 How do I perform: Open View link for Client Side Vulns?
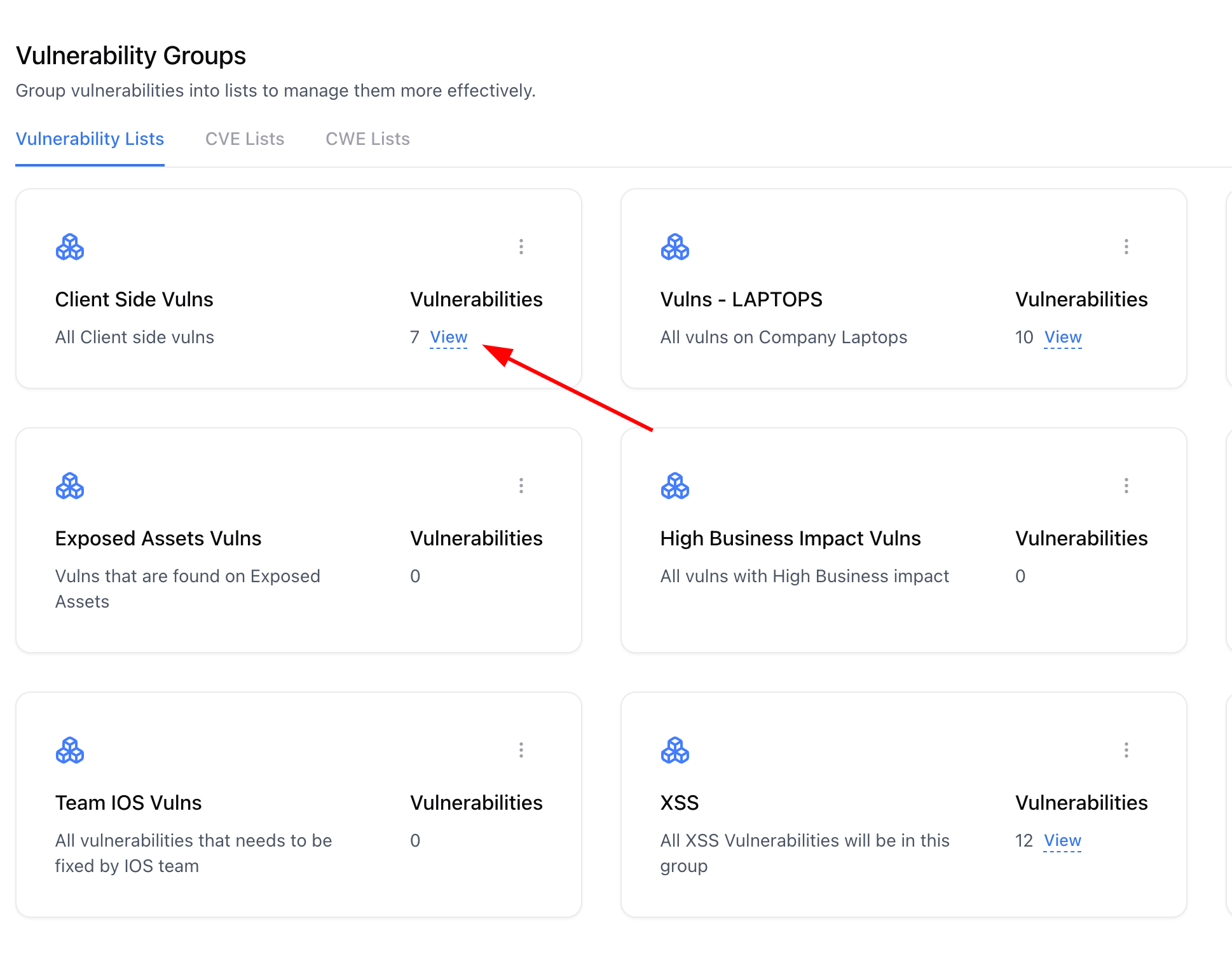(448, 337)
